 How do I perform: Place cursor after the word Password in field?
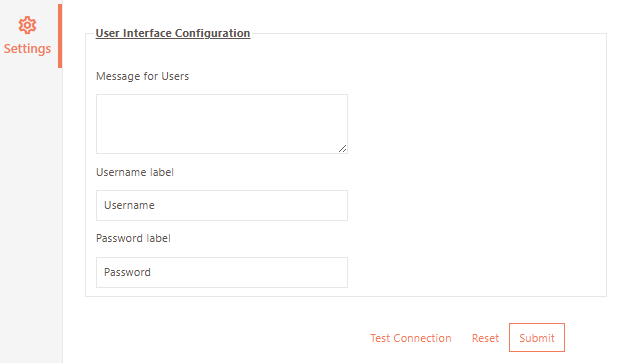coord(152,272)
